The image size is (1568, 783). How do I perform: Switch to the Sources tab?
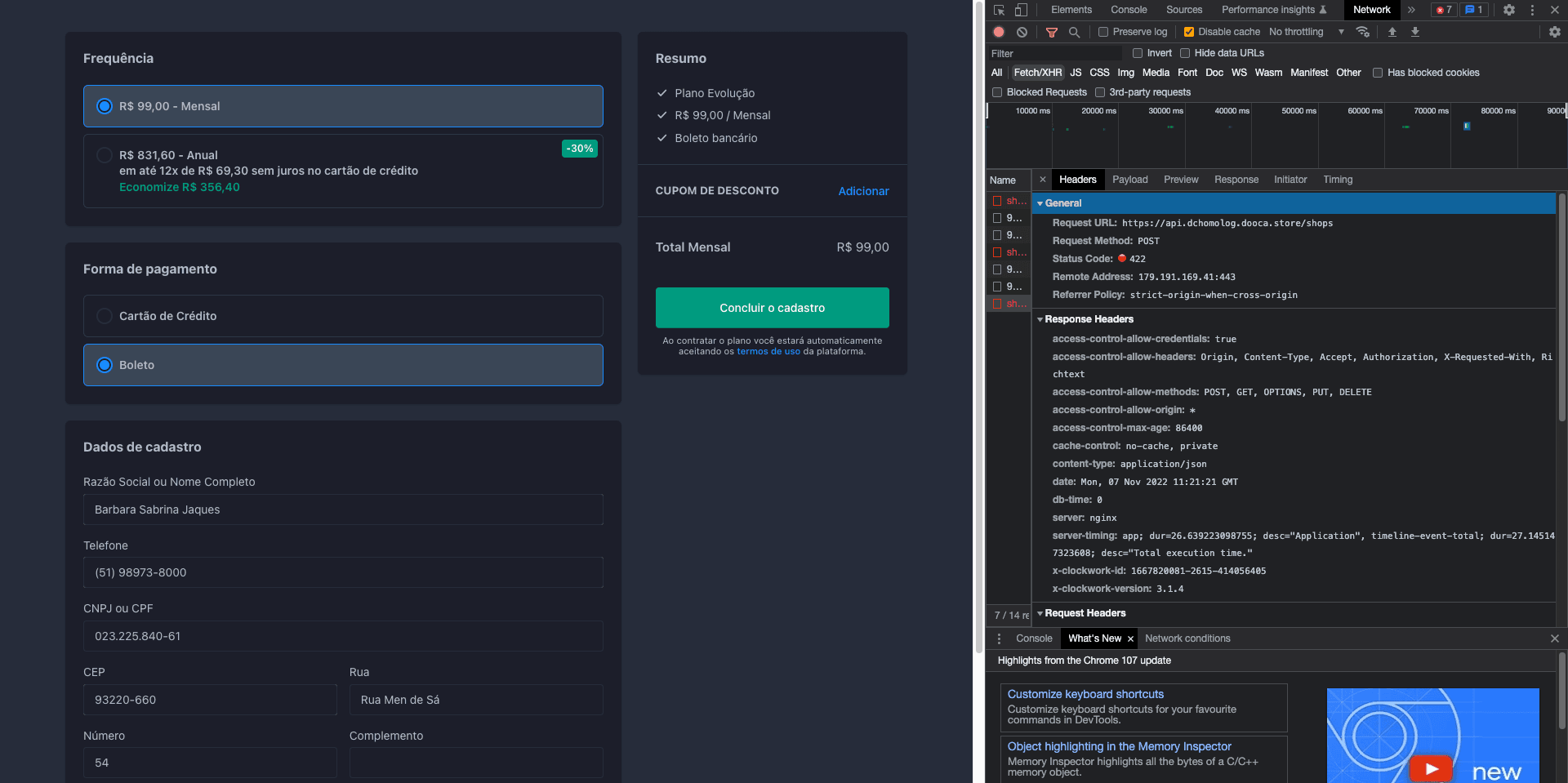pos(1184,10)
